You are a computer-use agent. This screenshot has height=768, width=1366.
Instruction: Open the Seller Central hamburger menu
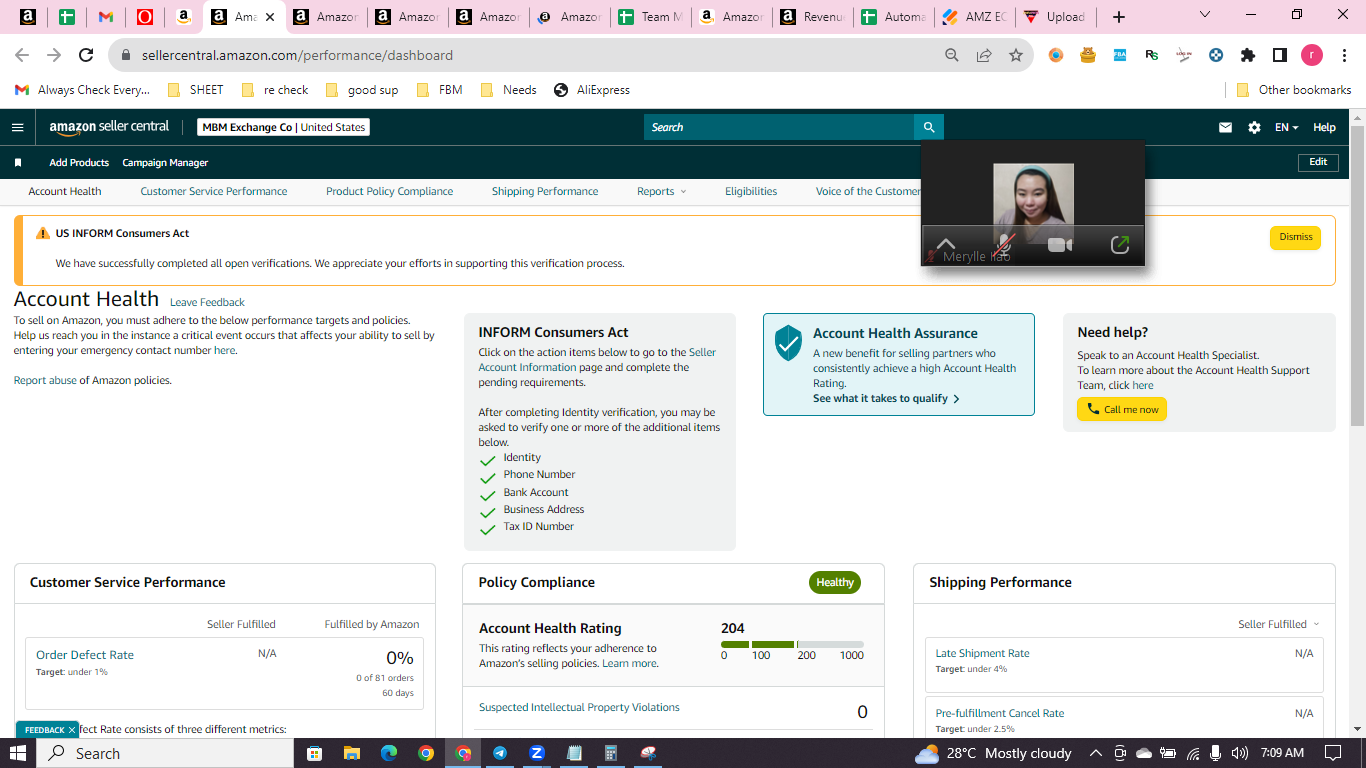pos(17,127)
